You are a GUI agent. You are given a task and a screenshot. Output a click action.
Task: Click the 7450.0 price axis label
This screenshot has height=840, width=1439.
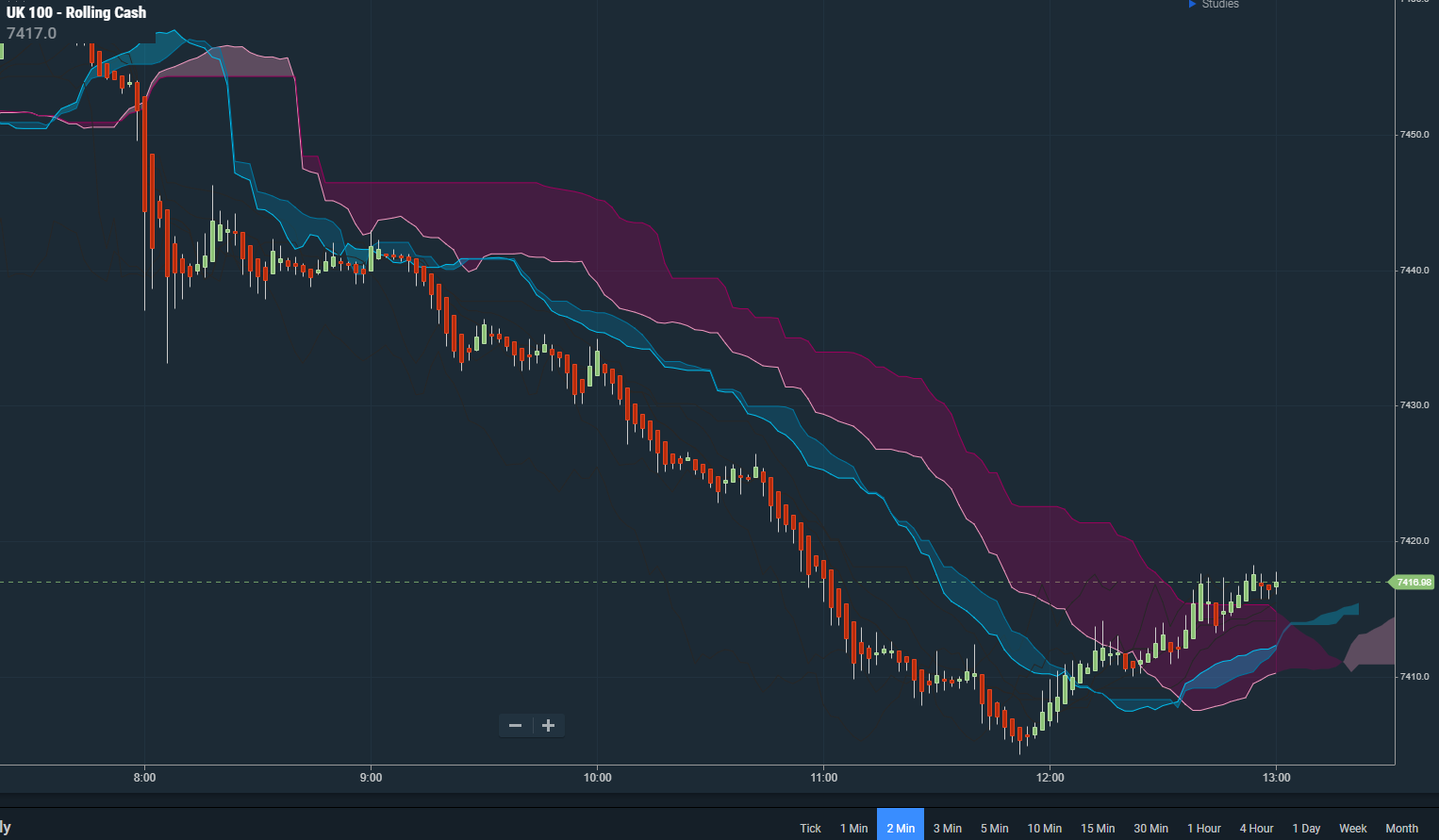(x=1414, y=135)
